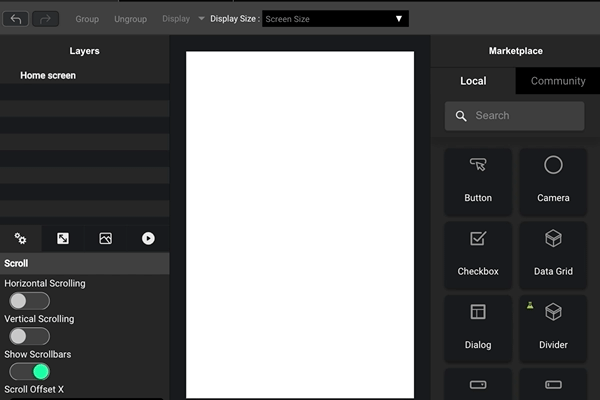This screenshot has height=400, width=600.
Task: Open the Display dropdown menu
Action: pyautogui.click(x=183, y=19)
